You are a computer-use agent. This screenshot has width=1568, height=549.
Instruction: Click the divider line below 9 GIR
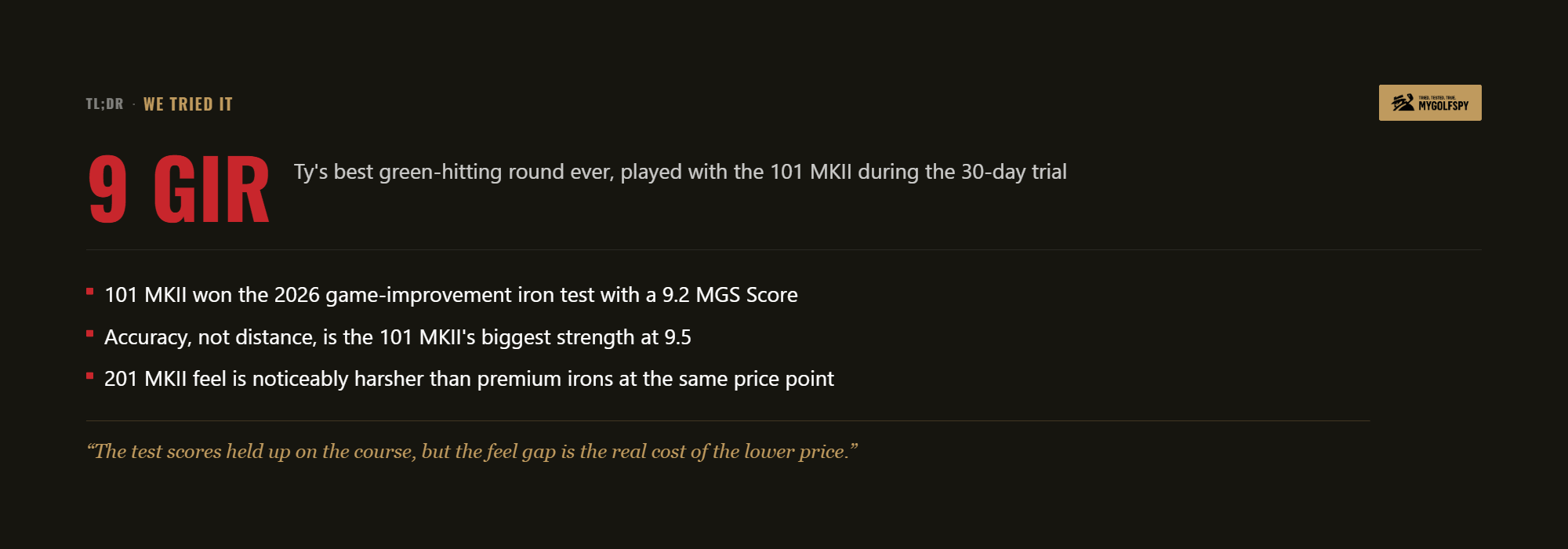point(784,249)
